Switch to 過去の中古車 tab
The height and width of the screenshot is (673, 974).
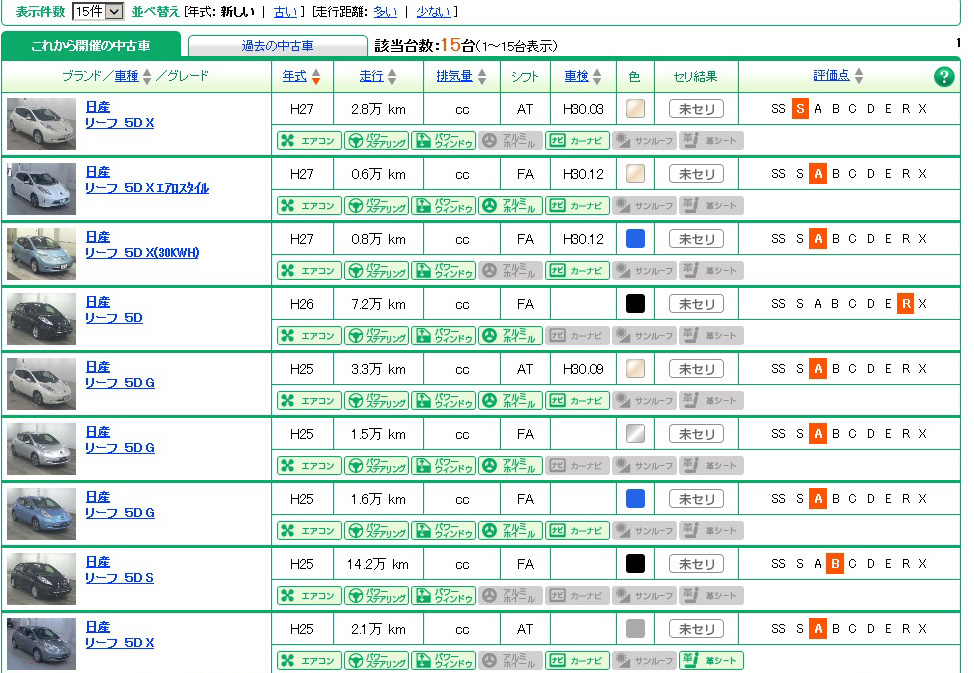point(277,46)
